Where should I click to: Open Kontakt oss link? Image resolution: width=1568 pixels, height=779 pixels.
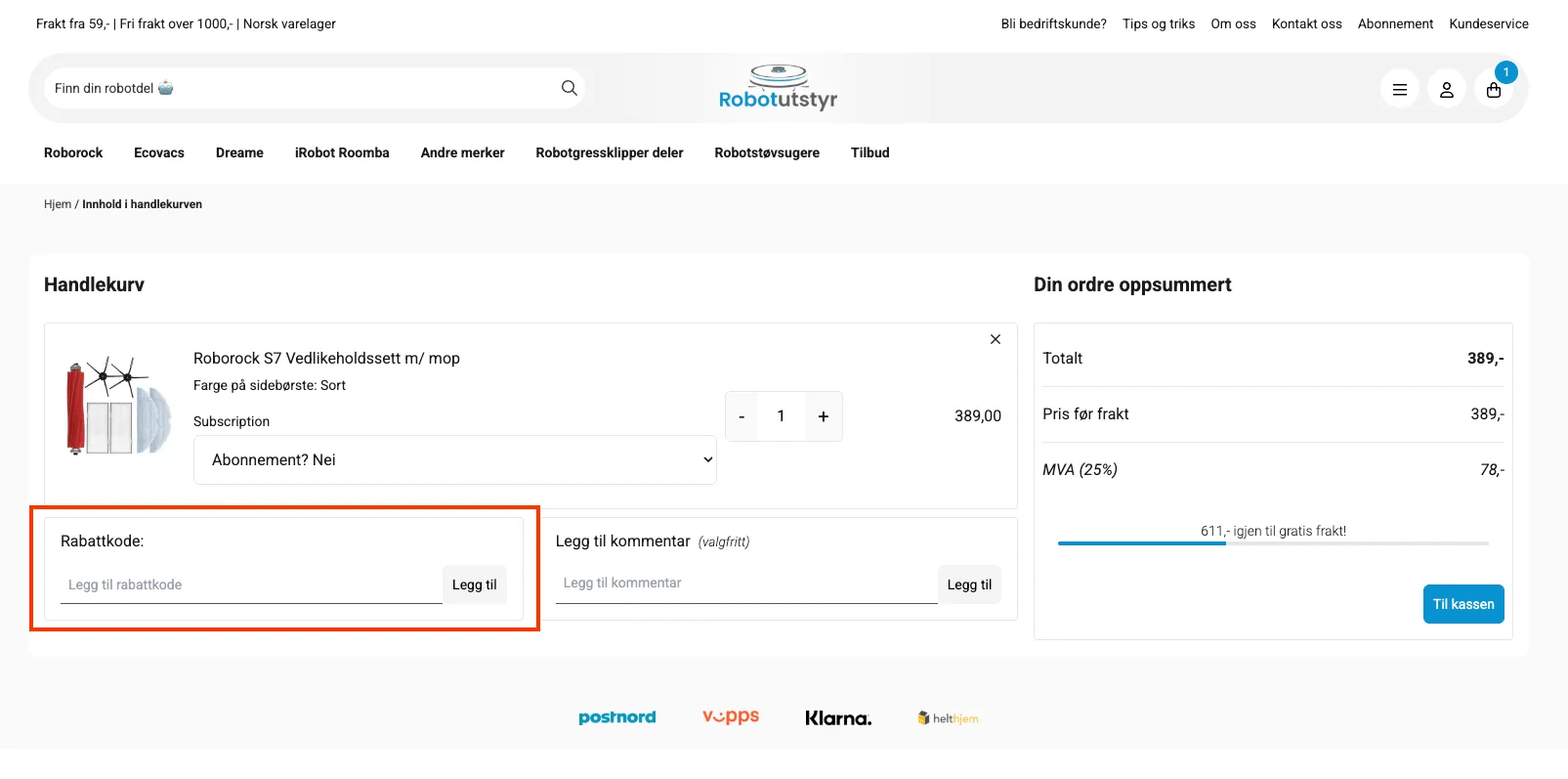tap(1307, 23)
